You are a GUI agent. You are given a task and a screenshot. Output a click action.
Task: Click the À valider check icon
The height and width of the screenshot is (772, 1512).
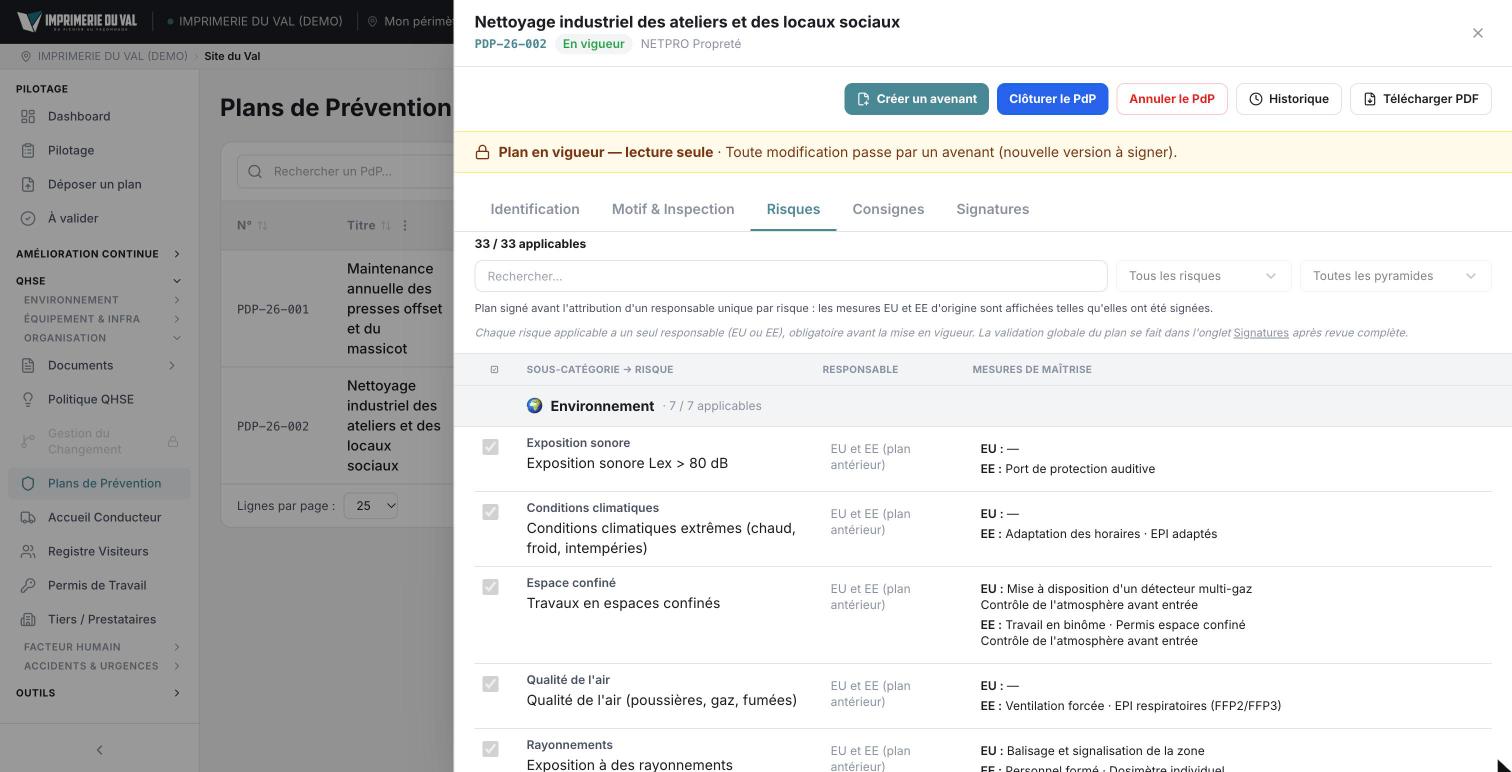tap(28, 218)
